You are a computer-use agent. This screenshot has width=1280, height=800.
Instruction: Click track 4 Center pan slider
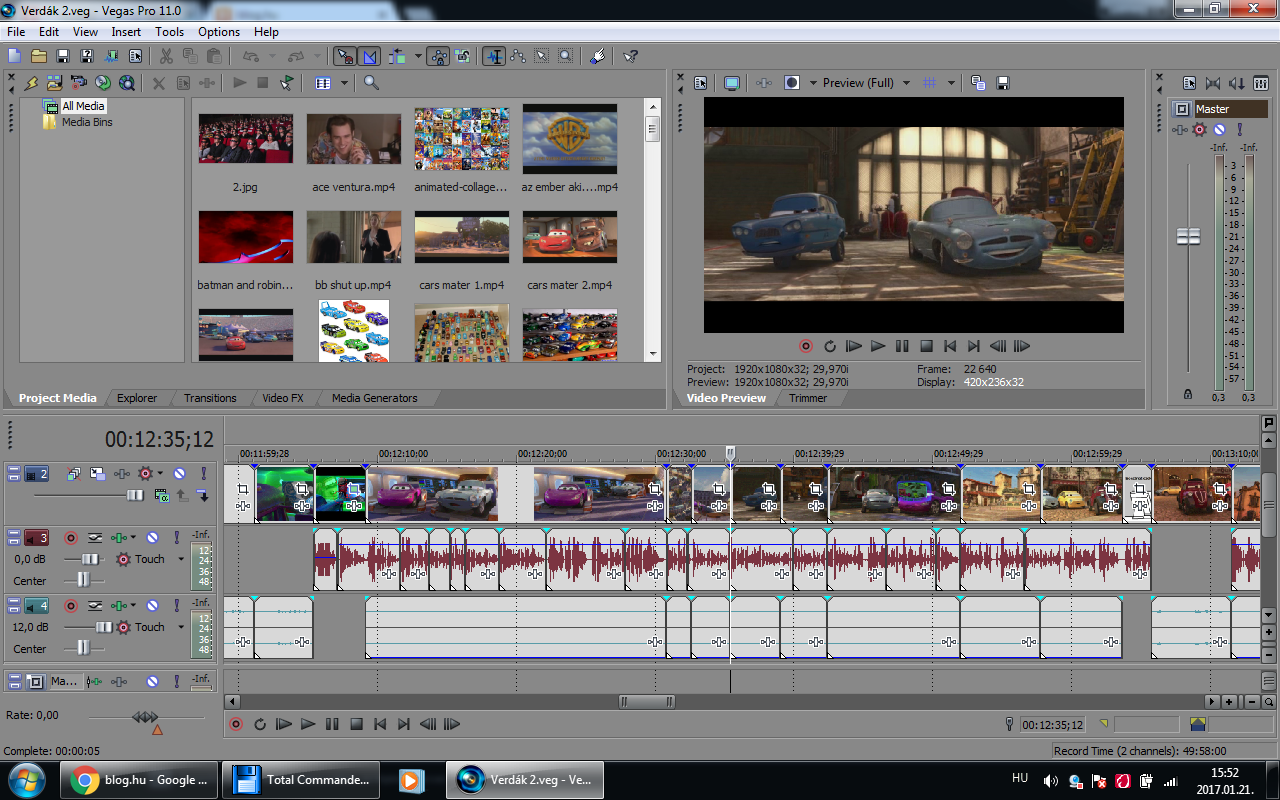tap(83, 648)
